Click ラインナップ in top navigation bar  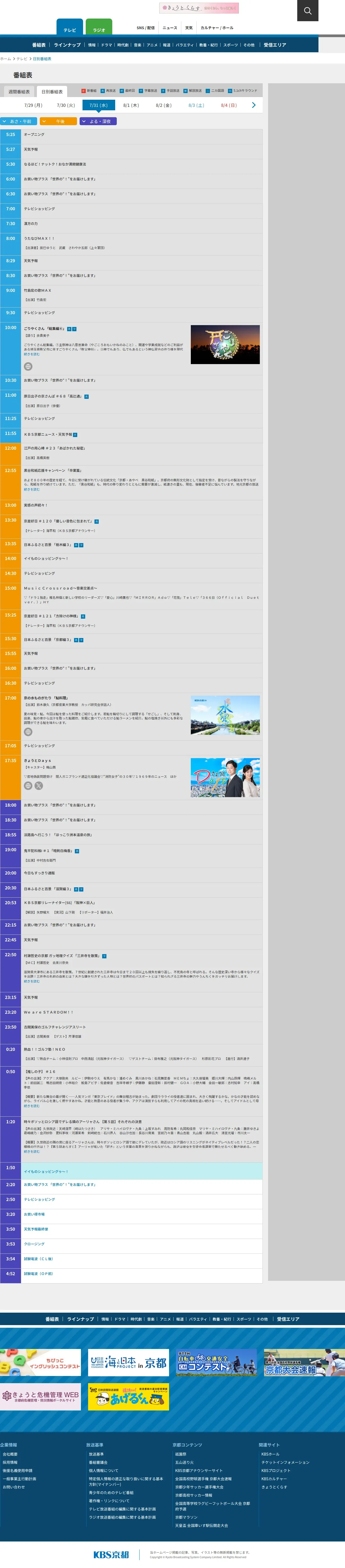pyautogui.click(x=67, y=45)
